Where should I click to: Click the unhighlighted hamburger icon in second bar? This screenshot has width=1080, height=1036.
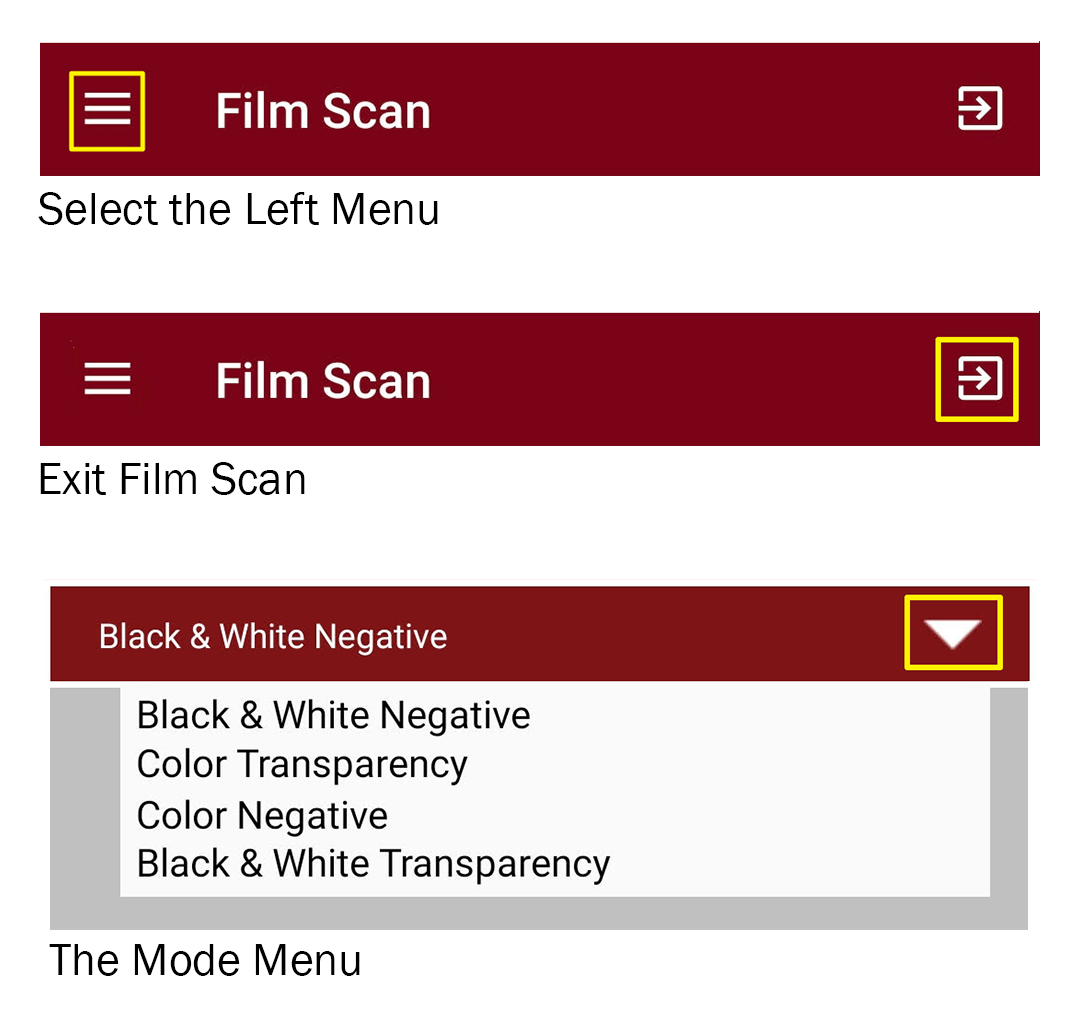click(x=107, y=379)
